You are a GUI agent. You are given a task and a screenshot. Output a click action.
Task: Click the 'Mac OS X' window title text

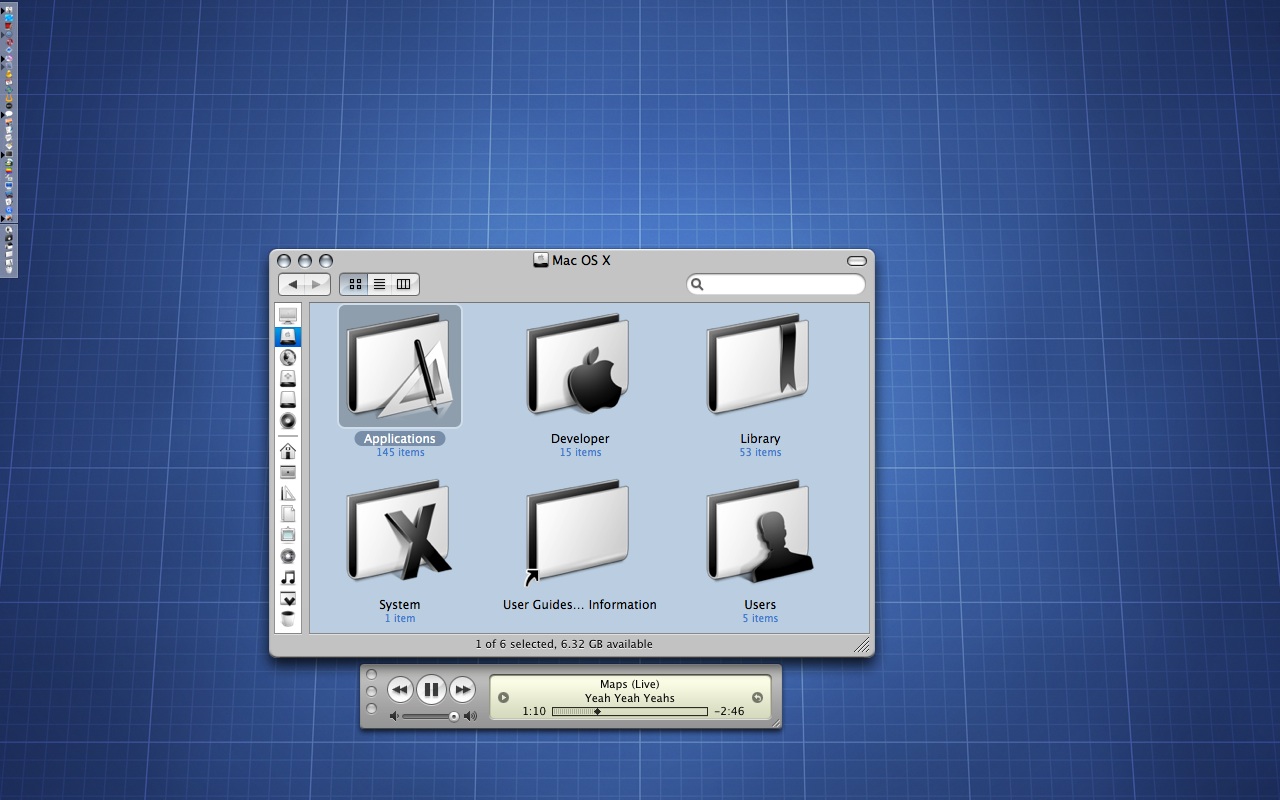click(x=581, y=260)
